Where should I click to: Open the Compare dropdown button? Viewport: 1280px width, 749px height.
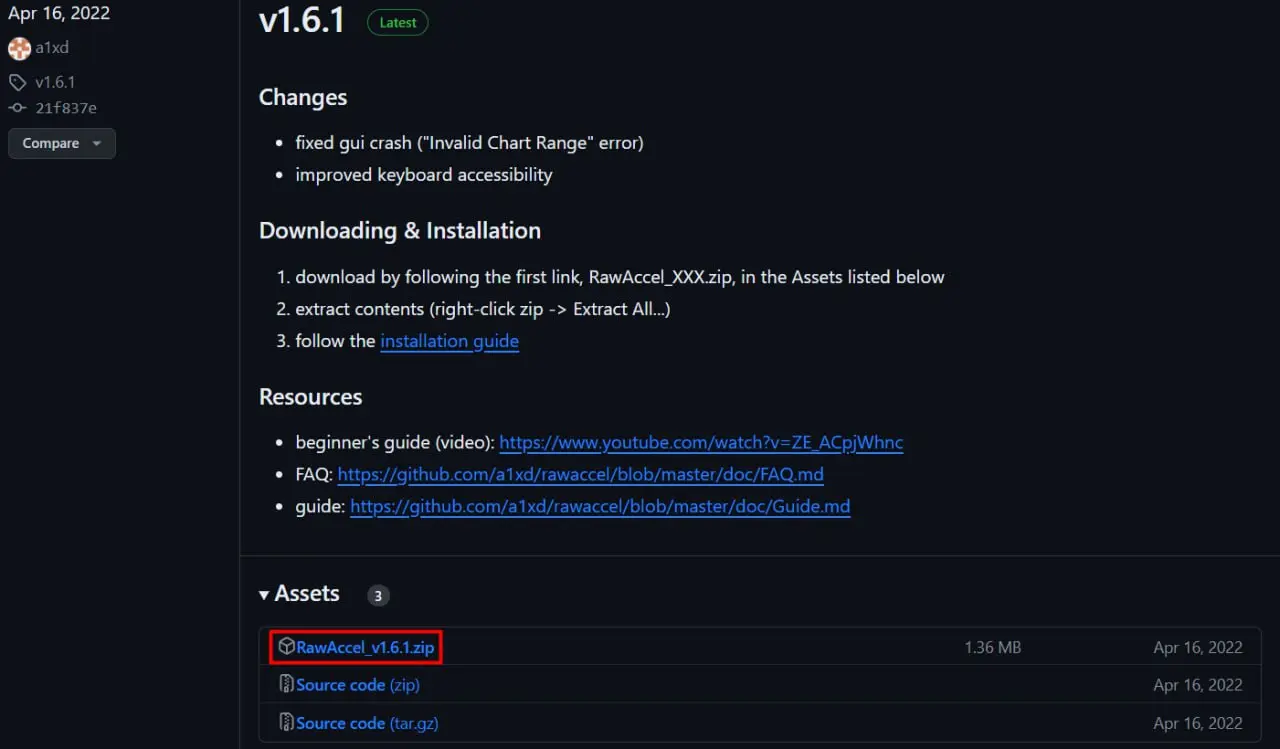[62, 143]
